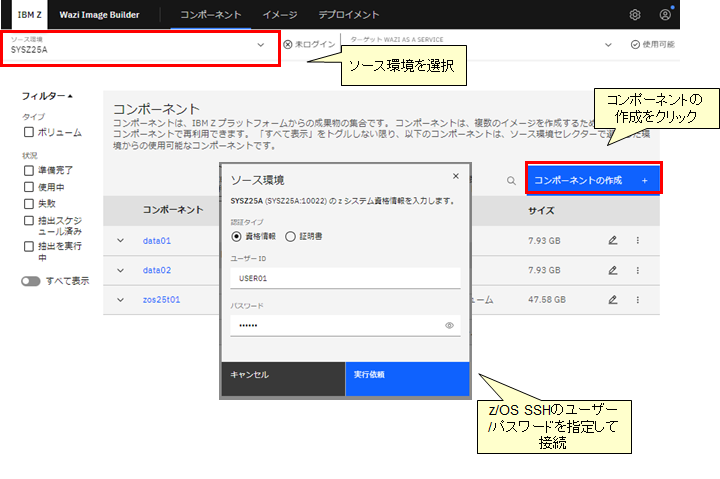Open overflow menu for data01 row
720x479 pixels.
pos(637,240)
